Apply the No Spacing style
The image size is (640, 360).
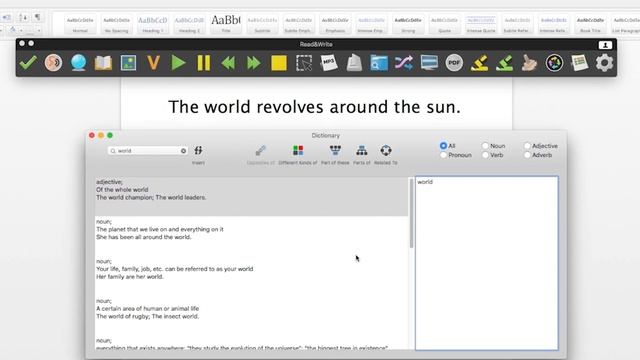tap(116, 24)
